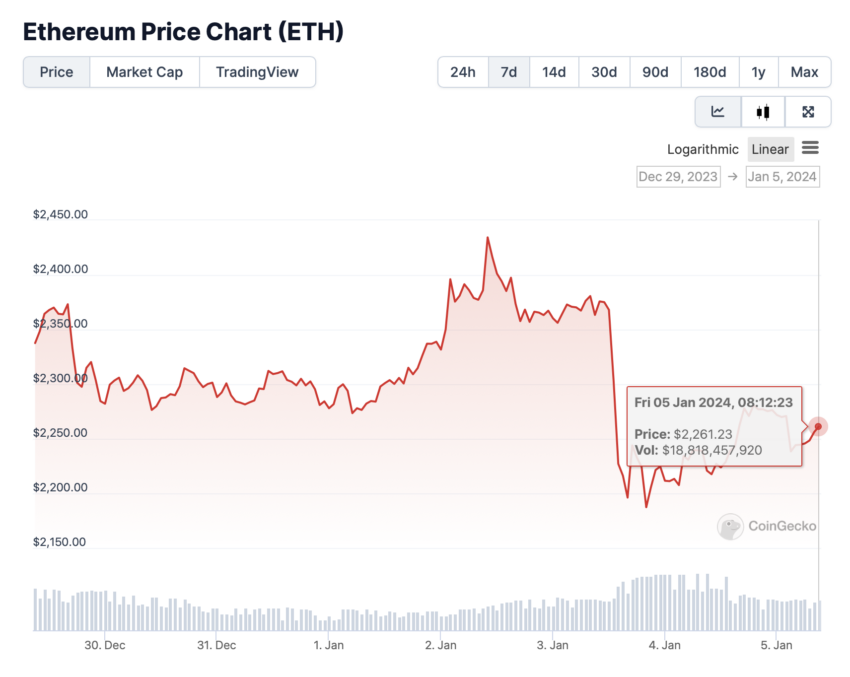Open the TradingView tab
Viewport: 850px width, 677px height.
[x=257, y=72]
